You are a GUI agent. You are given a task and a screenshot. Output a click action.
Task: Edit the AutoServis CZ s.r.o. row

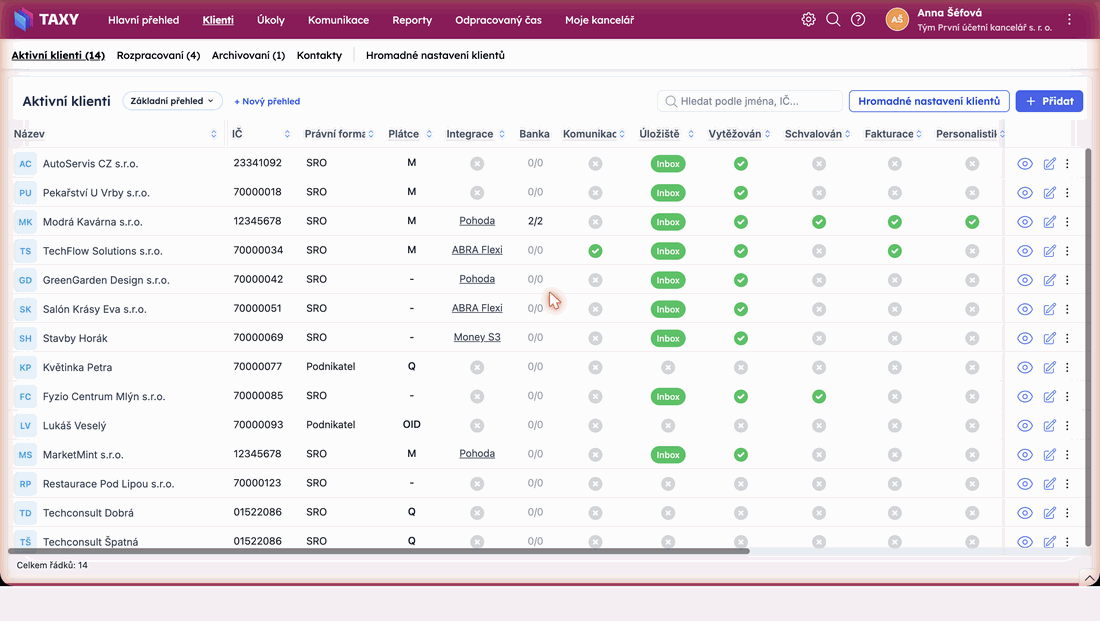point(1049,163)
